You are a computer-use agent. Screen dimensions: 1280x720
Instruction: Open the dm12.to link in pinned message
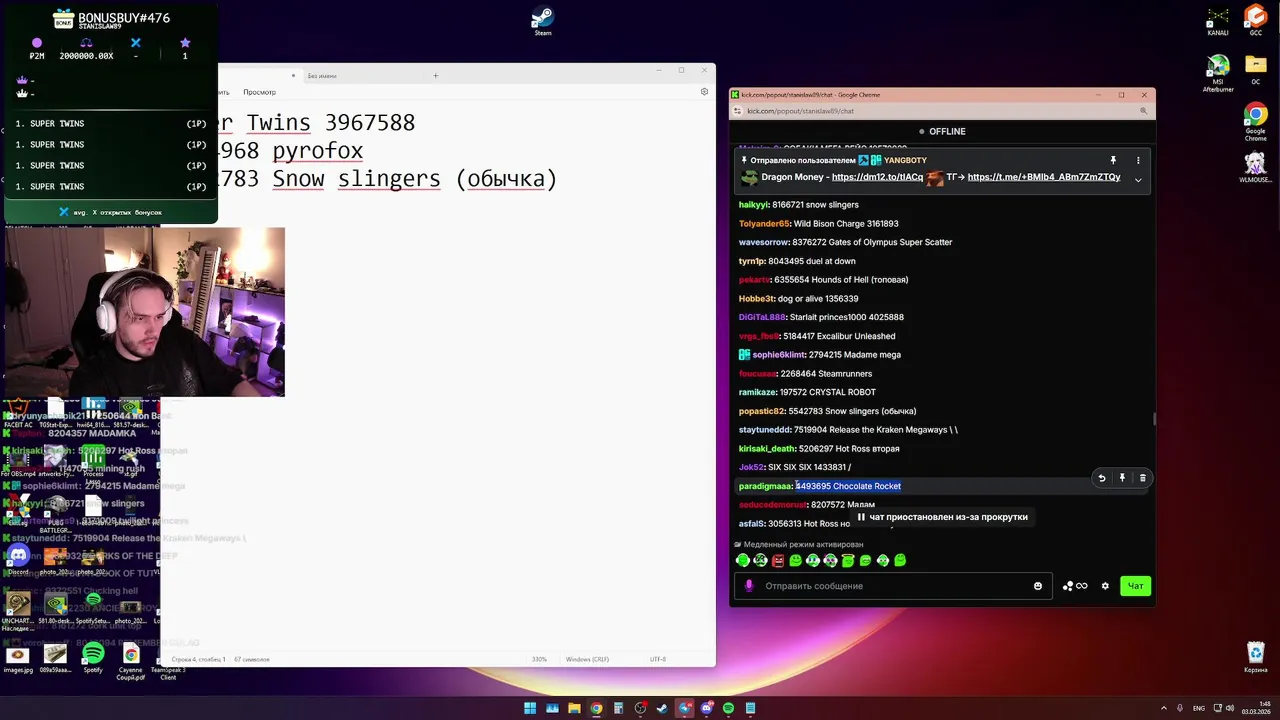click(878, 177)
